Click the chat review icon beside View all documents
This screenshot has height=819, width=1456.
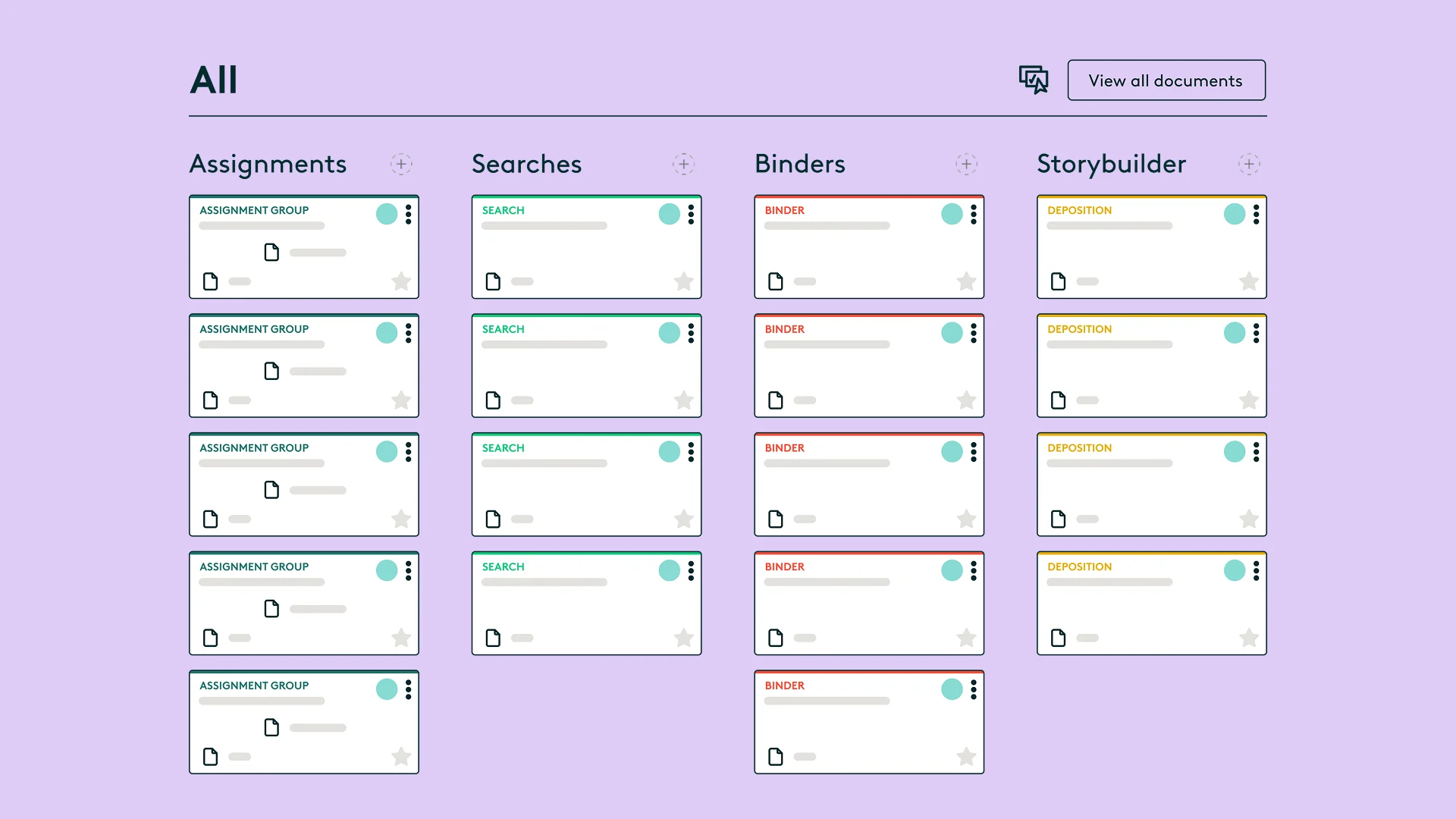coord(1033,80)
